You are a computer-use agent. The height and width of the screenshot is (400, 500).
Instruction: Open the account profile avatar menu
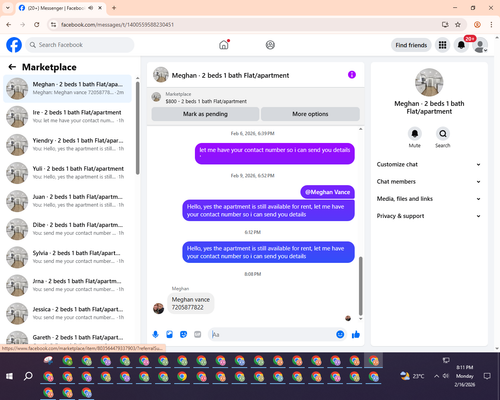pyautogui.click(x=480, y=45)
